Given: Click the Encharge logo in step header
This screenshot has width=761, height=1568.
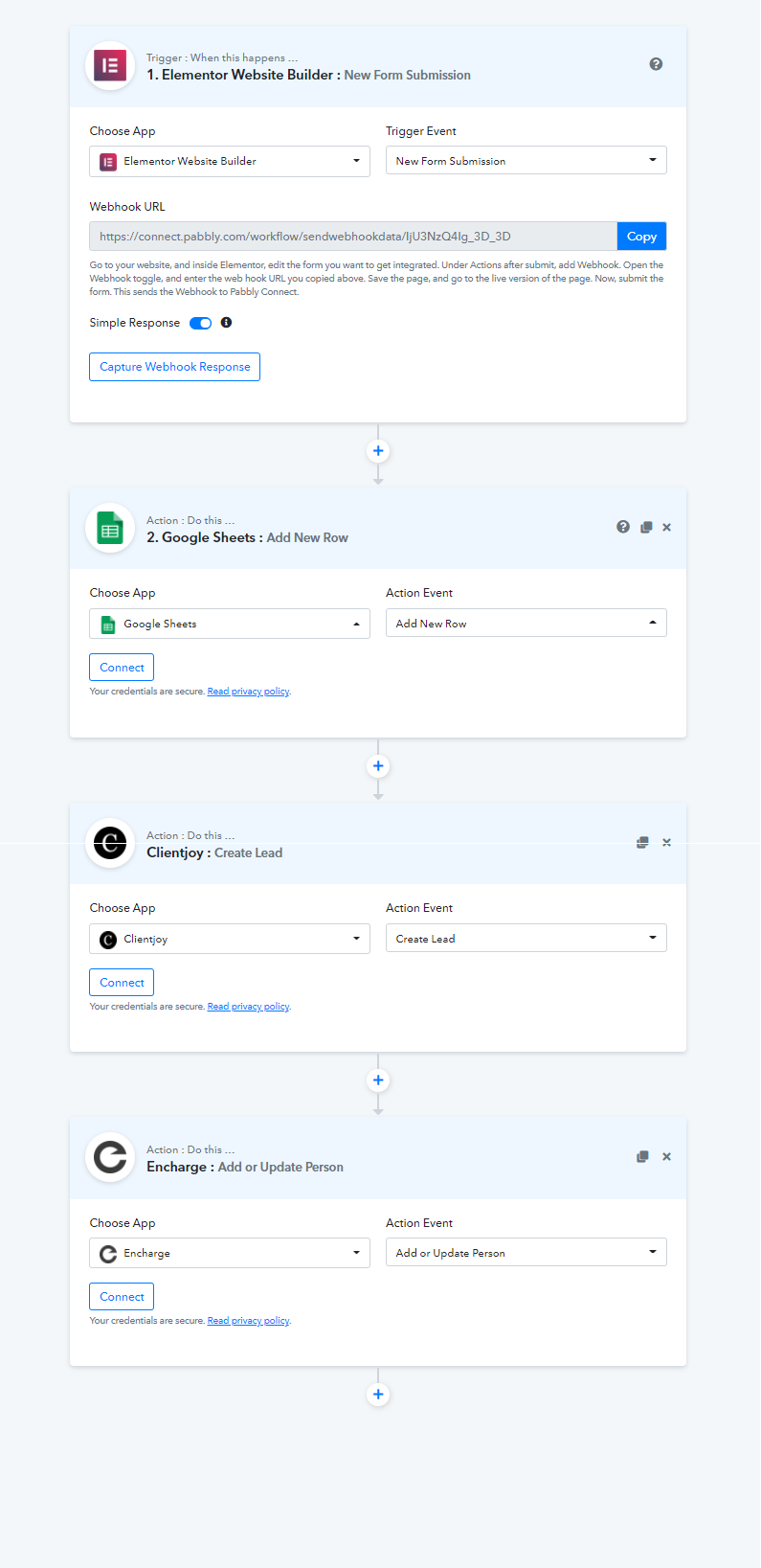Looking at the screenshot, I should click(x=110, y=1158).
